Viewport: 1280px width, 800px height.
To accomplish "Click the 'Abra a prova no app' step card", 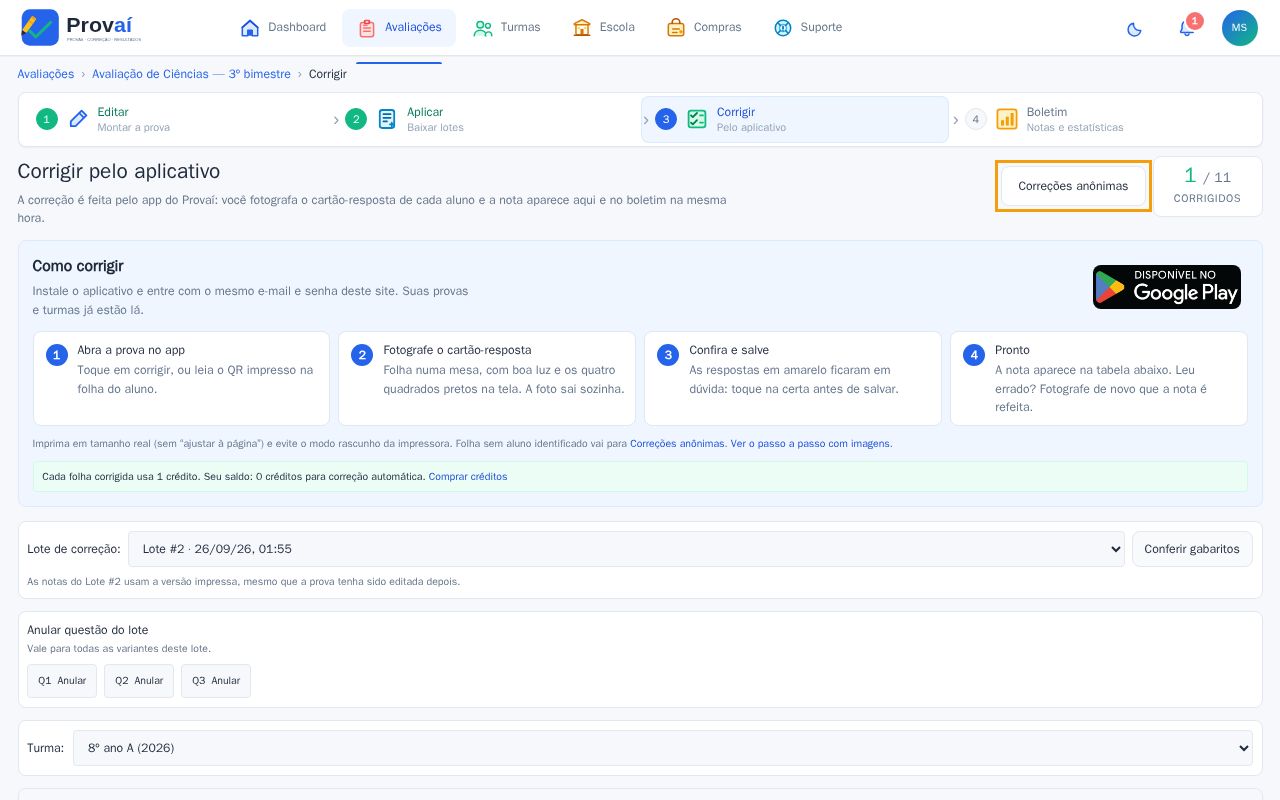I will [x=181, y=379].
